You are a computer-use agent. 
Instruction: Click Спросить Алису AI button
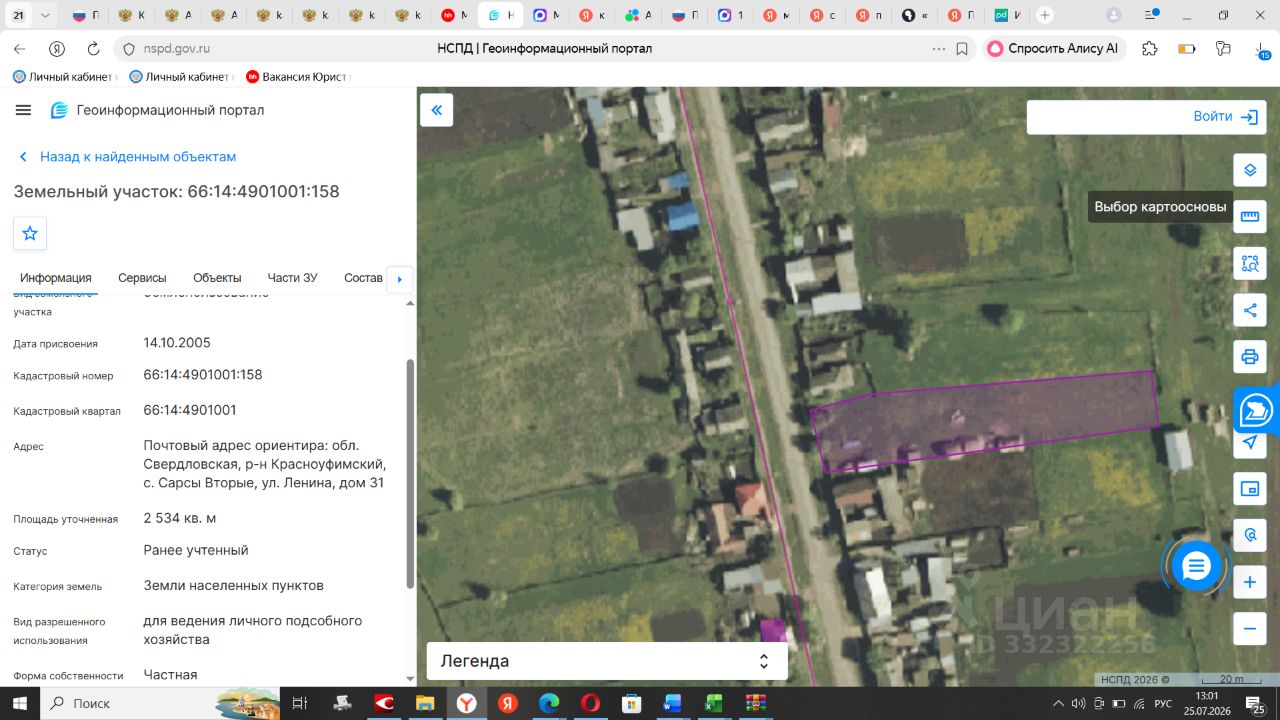point(1054,49)
